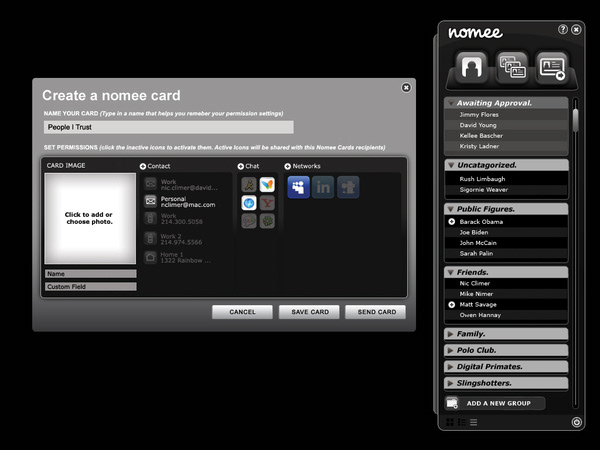The height and width of the screenshot is (450, 600).
Task: Select Sarah Palin contact
Action: [506, 253]
